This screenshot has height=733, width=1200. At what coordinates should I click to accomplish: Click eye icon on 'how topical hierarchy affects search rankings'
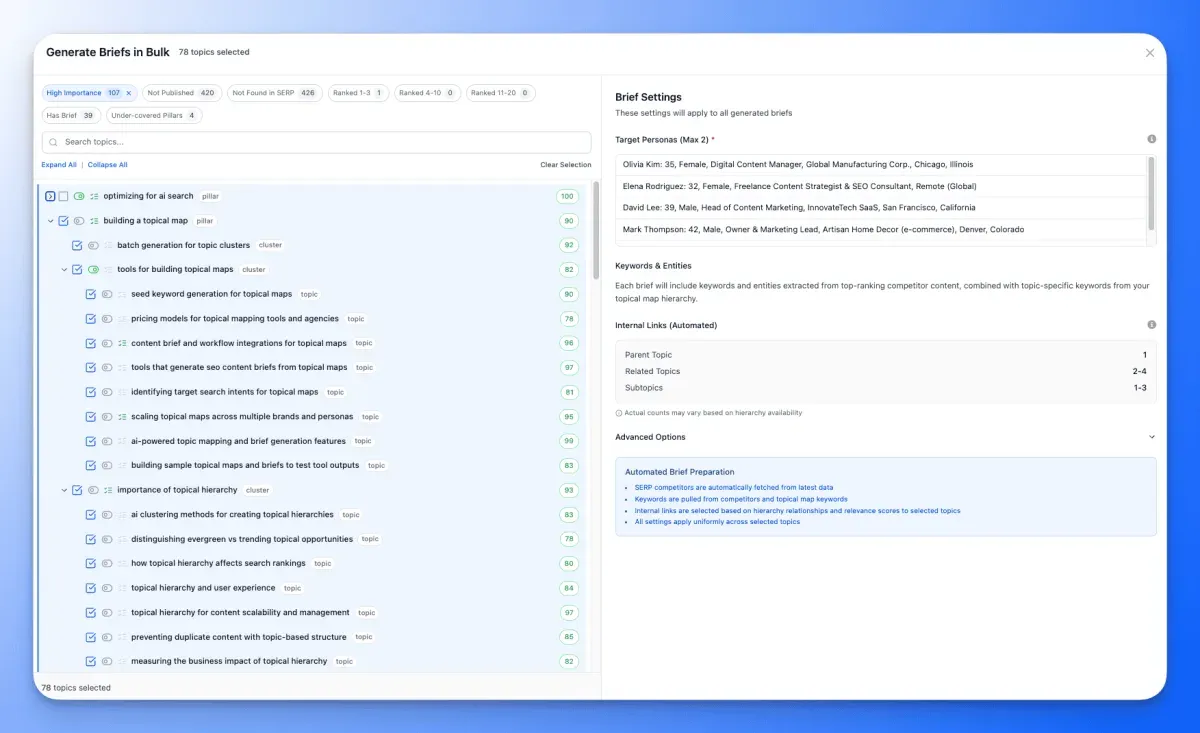(x=107, y=564)
